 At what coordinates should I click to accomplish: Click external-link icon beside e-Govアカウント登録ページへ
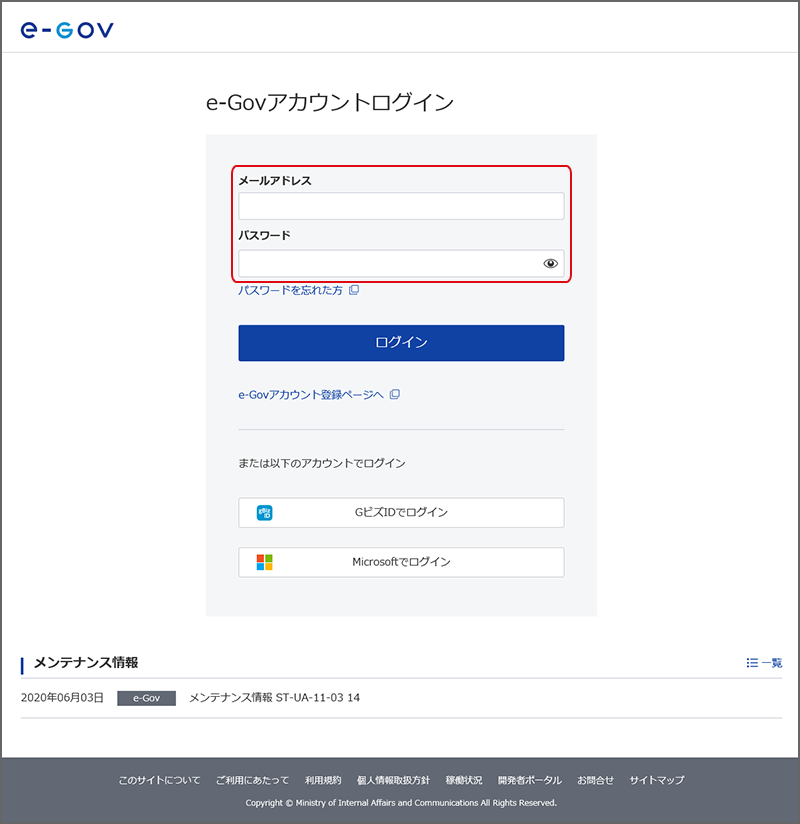(395, 394)
